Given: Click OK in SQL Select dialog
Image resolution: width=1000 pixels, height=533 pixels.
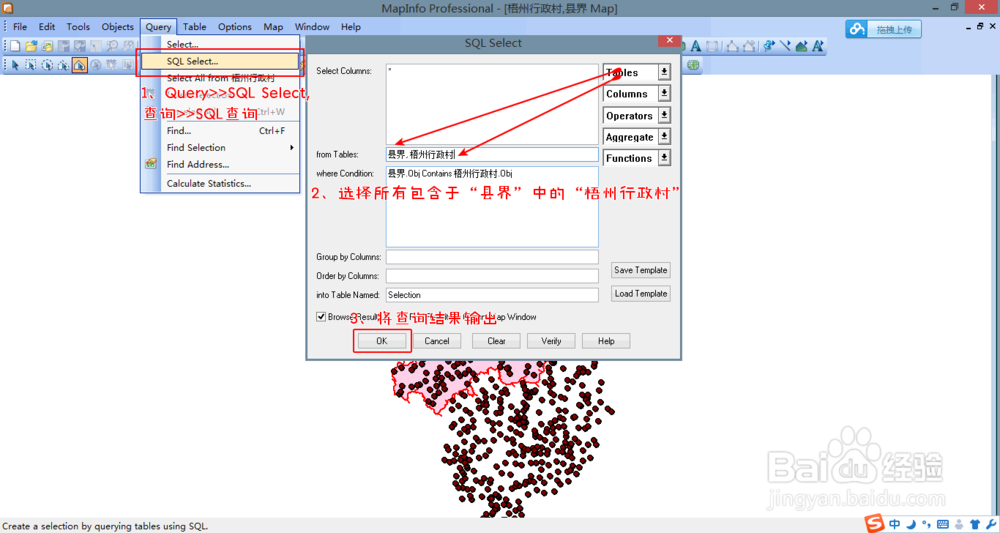Looking at the screenshot, I should click(381, 341).
